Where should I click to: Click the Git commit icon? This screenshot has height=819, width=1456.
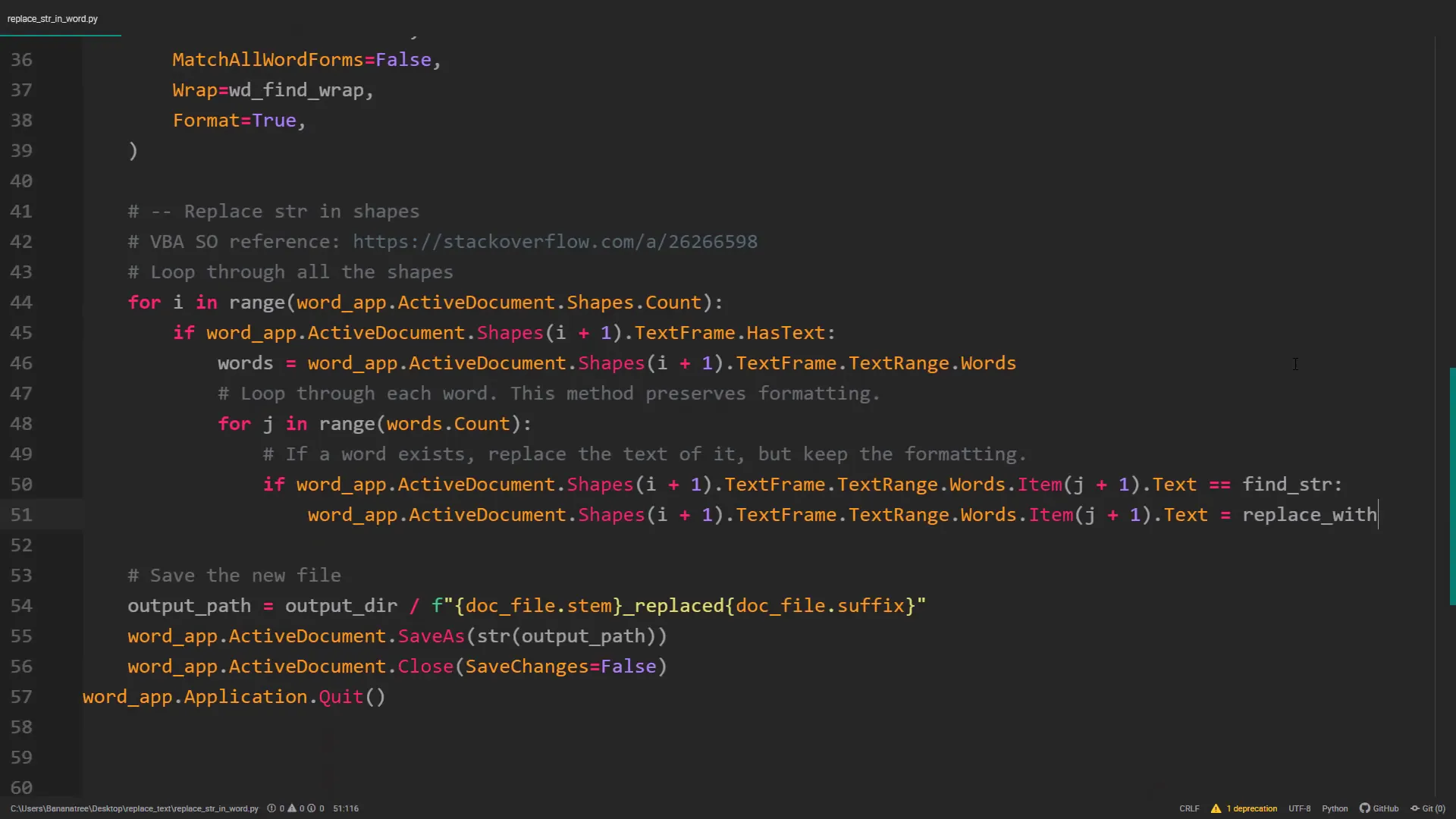tap(1414, 808)
